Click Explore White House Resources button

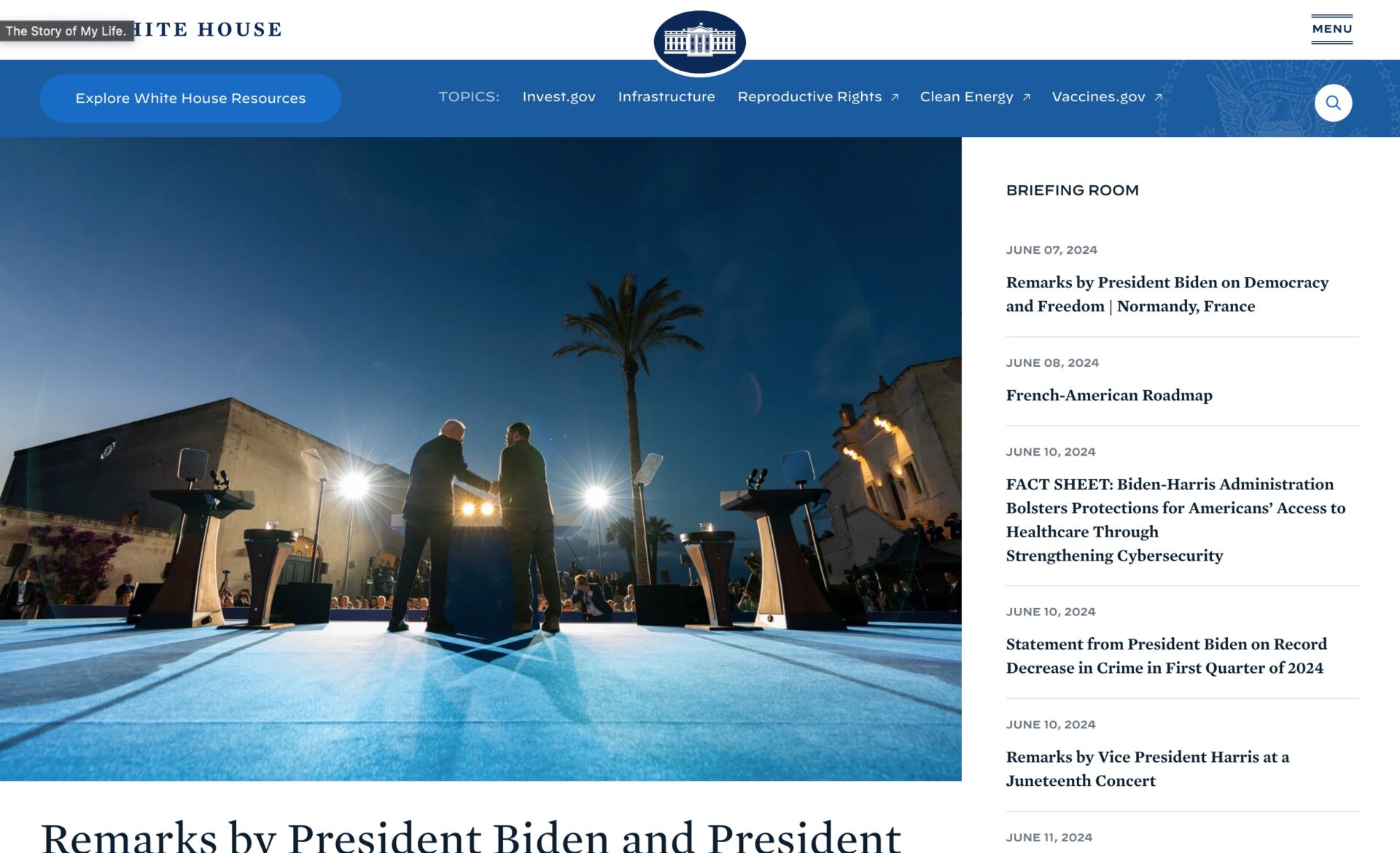tap(190, 98)
